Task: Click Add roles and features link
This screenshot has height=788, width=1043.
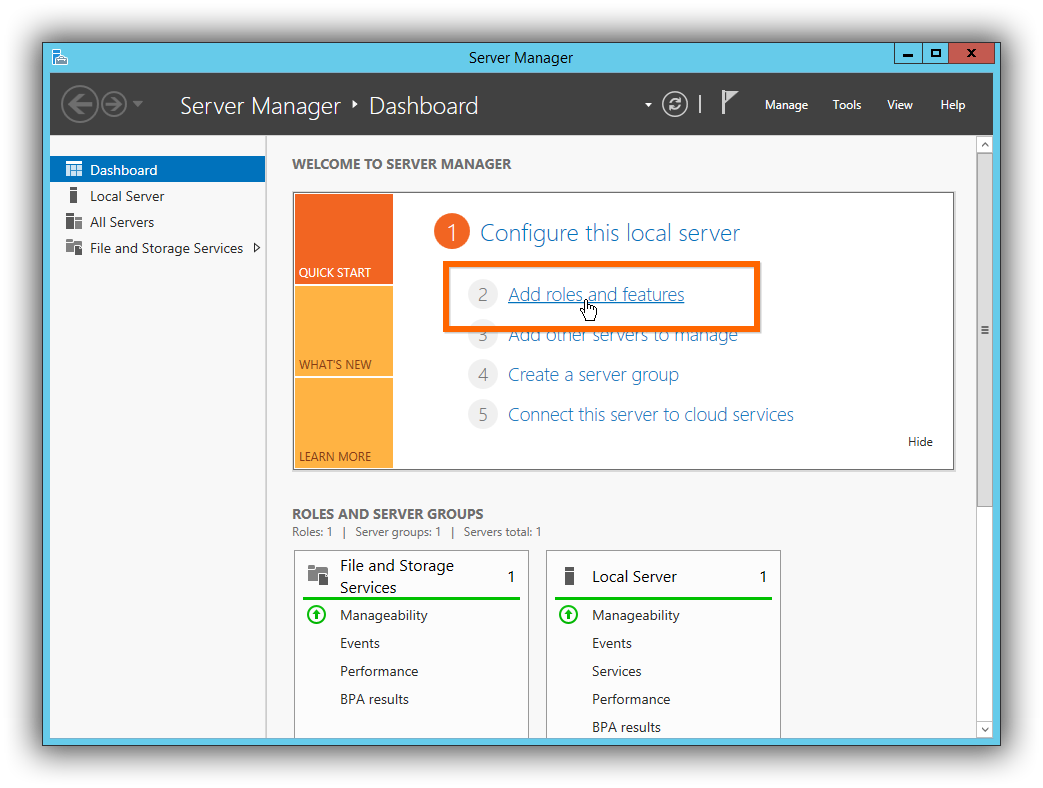Action: pyautogui.click(x=596, y=295)
